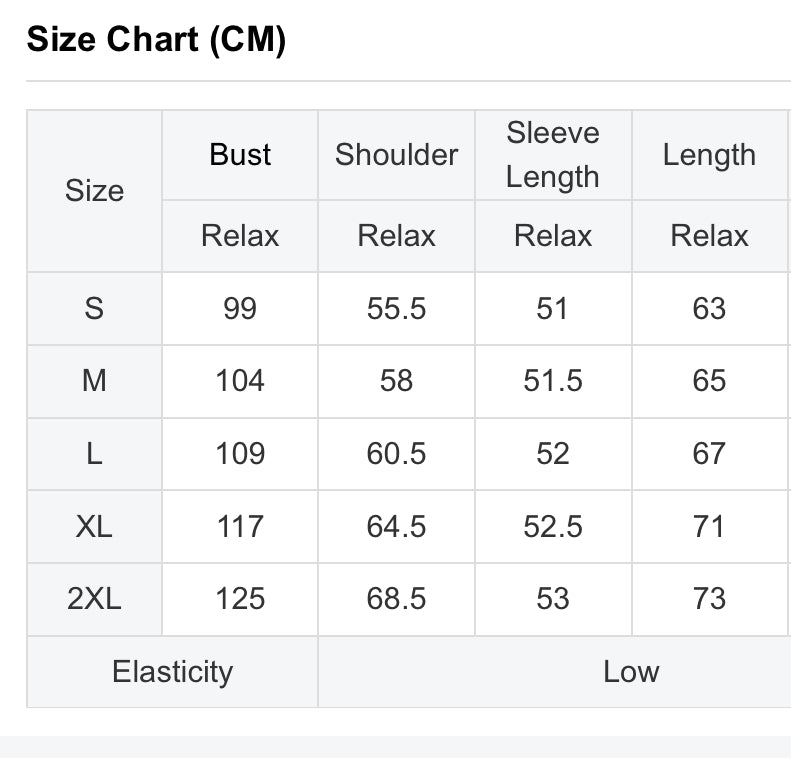Click shoulder value 58 for size M

coord(397,381)
